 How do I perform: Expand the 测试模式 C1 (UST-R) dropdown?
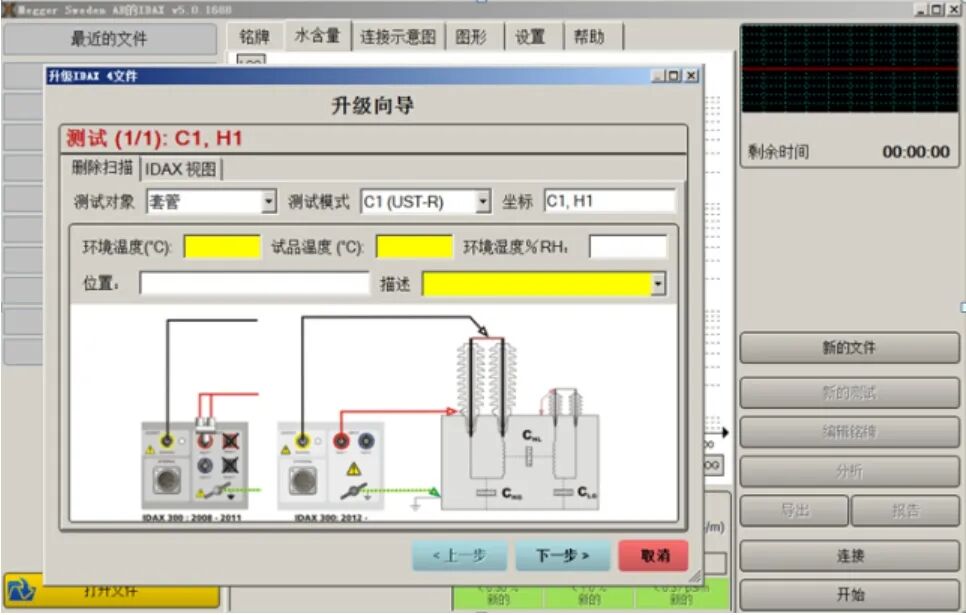[x=483, y=202]
